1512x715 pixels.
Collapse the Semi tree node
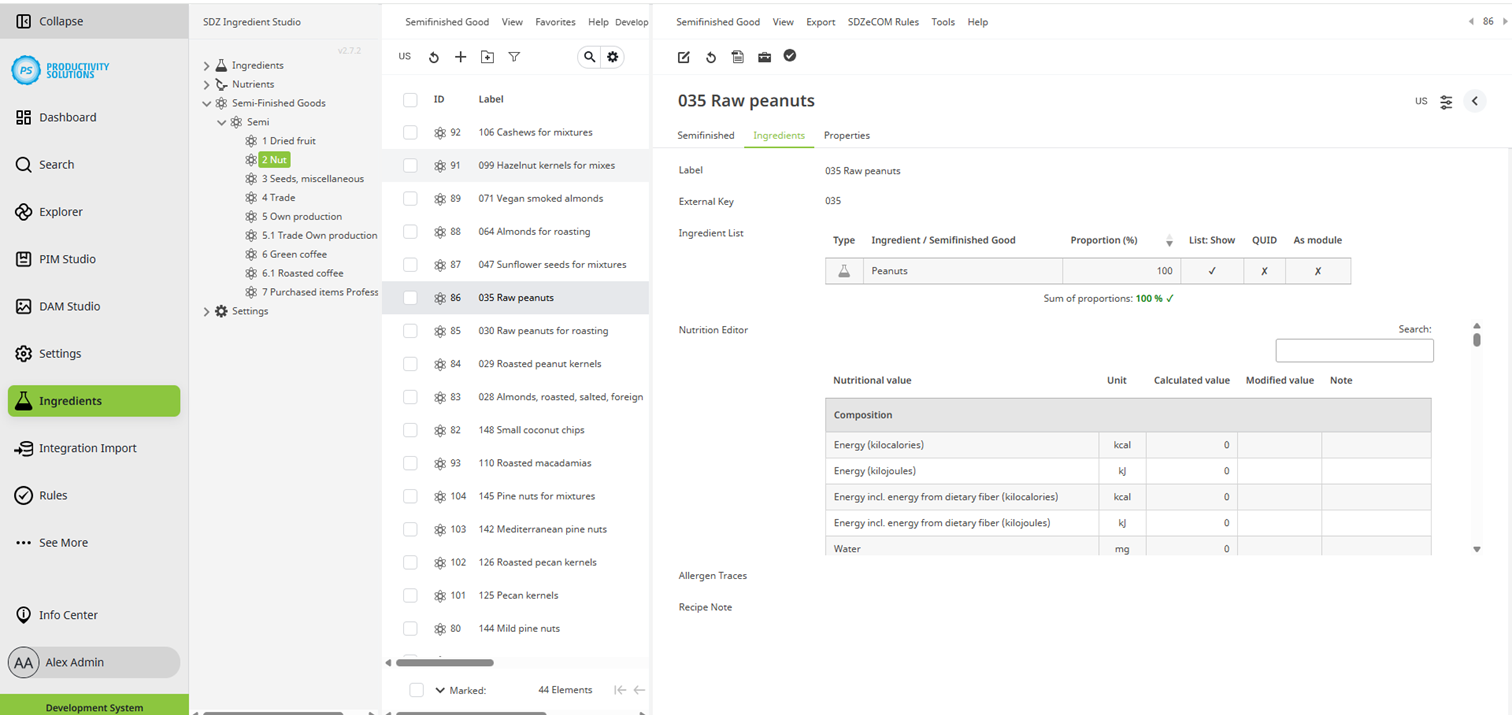point(222,122)
